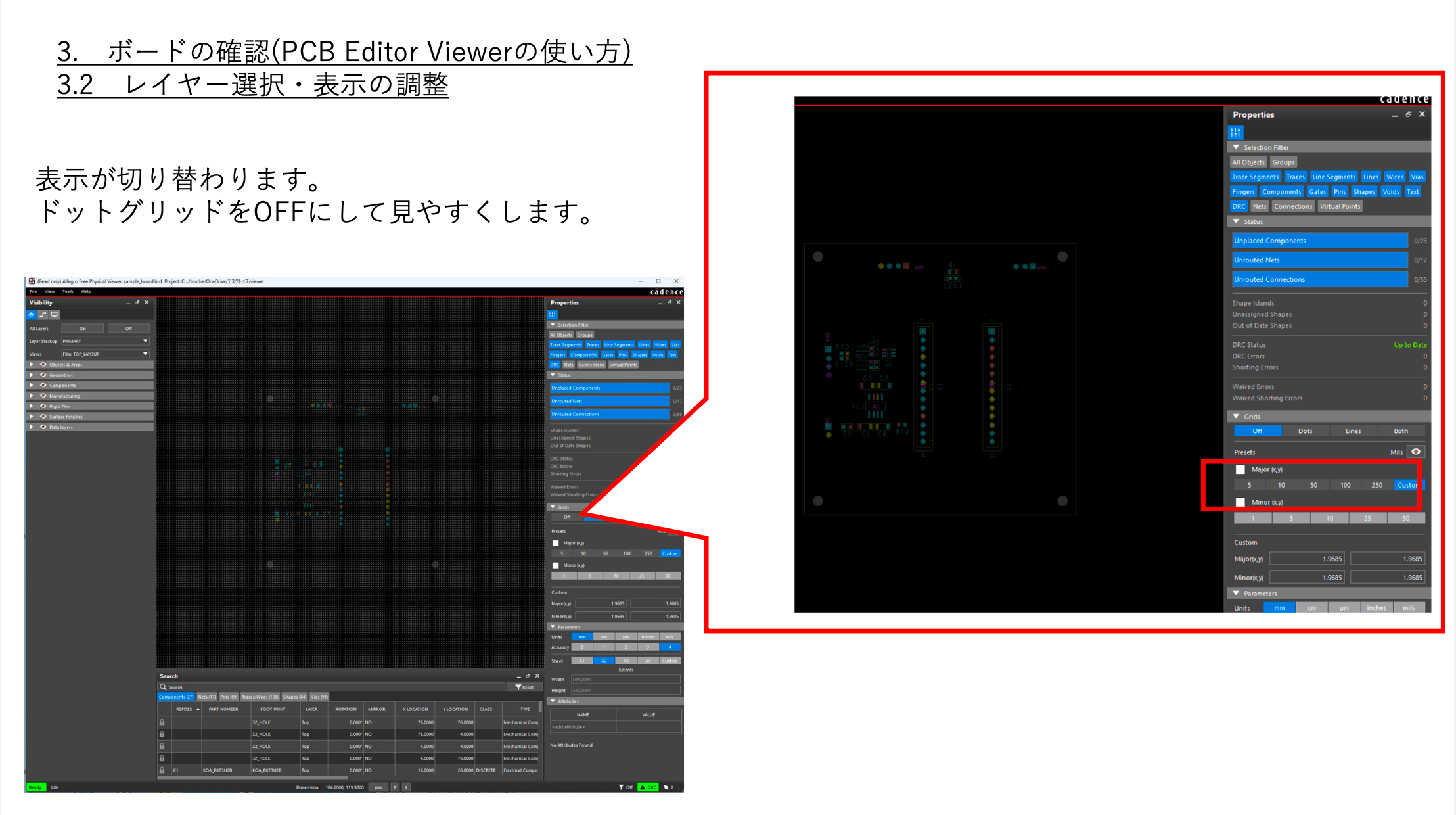
Task: Click the green DRC status icon
Action: [648, 787]
